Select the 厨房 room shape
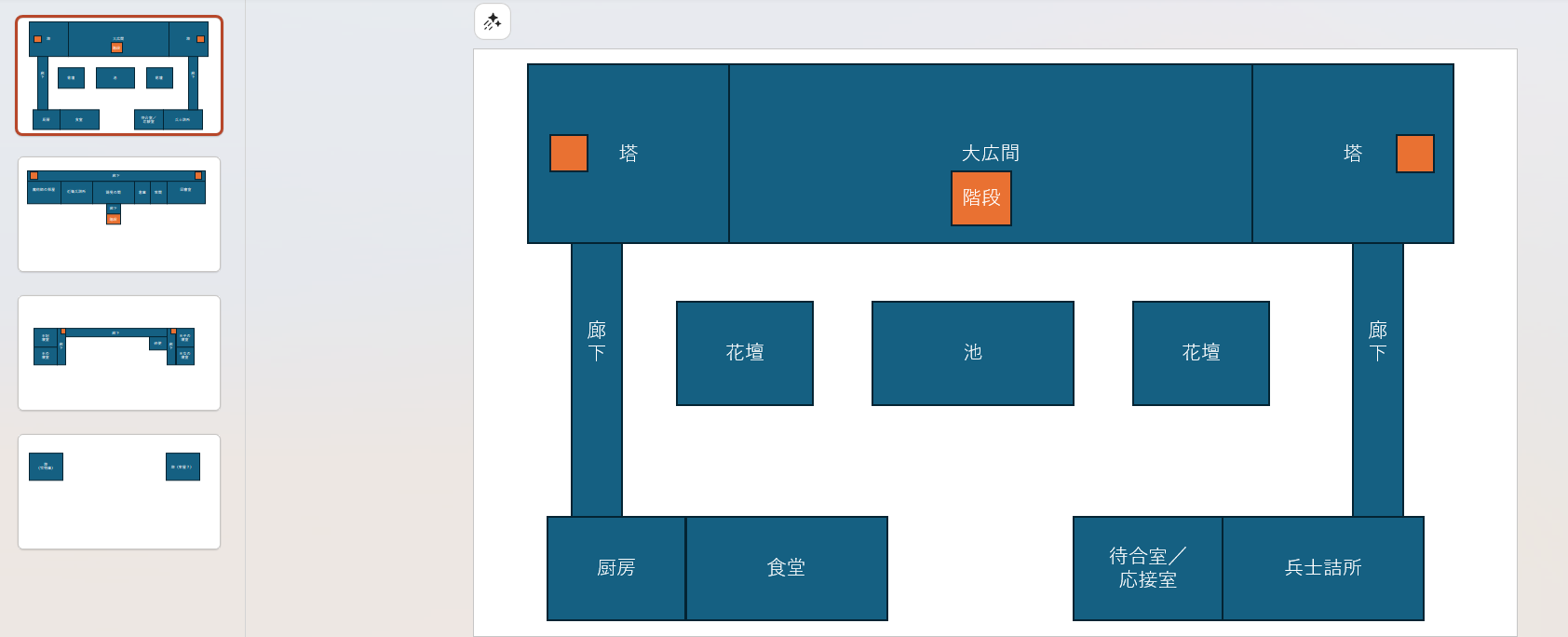Screen dimensions: 1568x637 (616, 568)
